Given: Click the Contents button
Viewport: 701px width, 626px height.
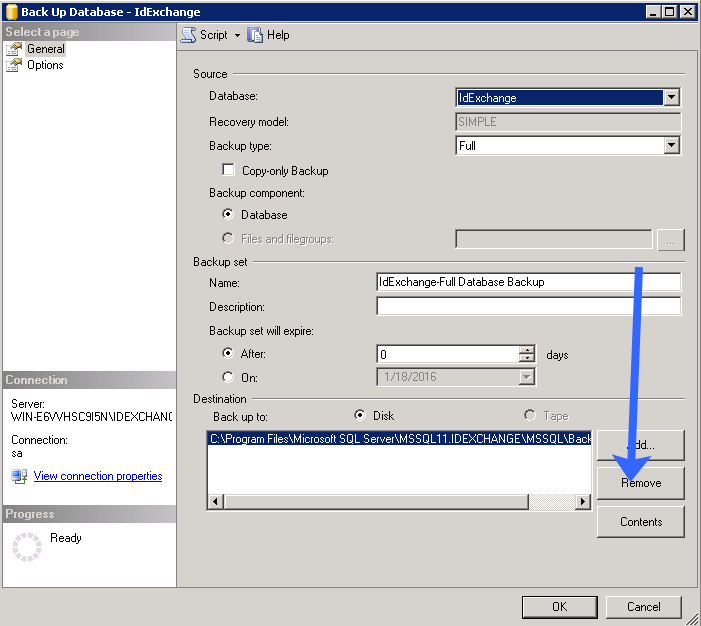Looking at the screenshot, I should pyautogui.click(x=641, y=522).
